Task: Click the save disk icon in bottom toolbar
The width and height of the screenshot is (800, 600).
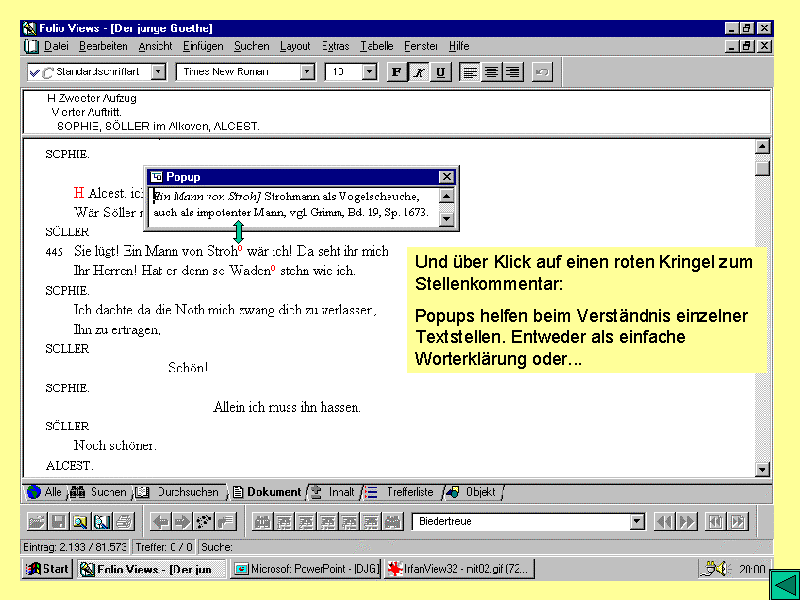Action: 58,521
